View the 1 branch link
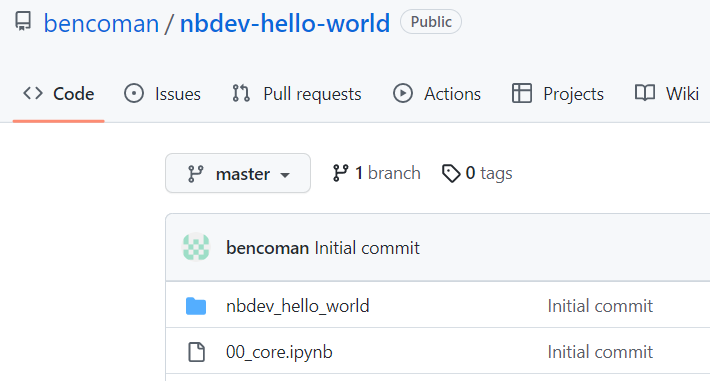The image size is (710, 381). [376, 173]
